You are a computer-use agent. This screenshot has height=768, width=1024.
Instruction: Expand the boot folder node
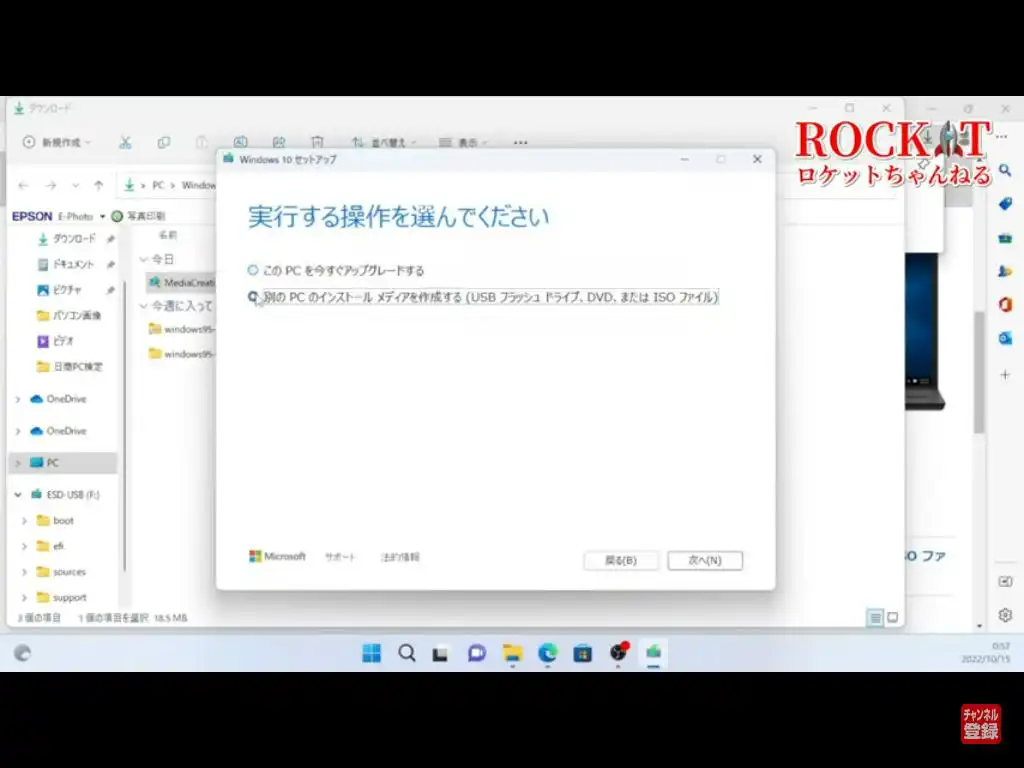(24, 520)
